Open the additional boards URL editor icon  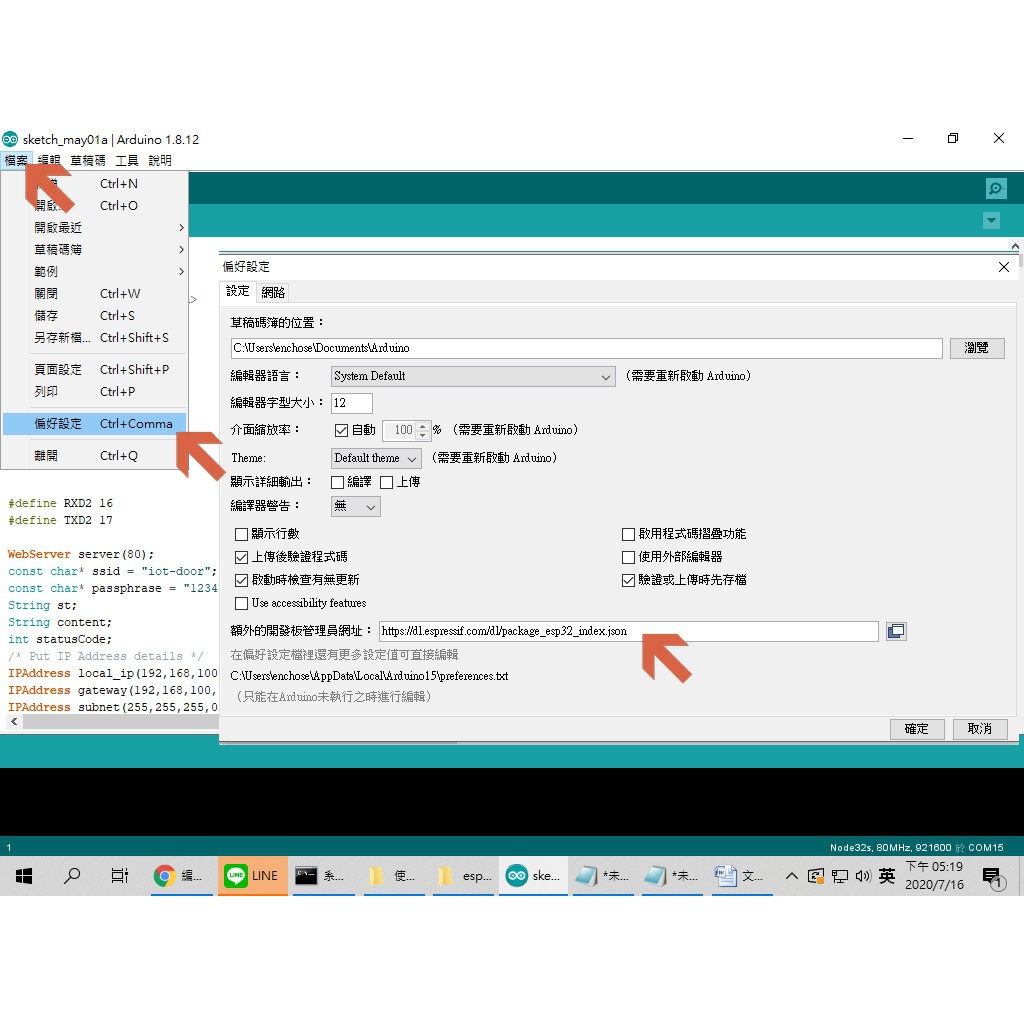point(896,631)
